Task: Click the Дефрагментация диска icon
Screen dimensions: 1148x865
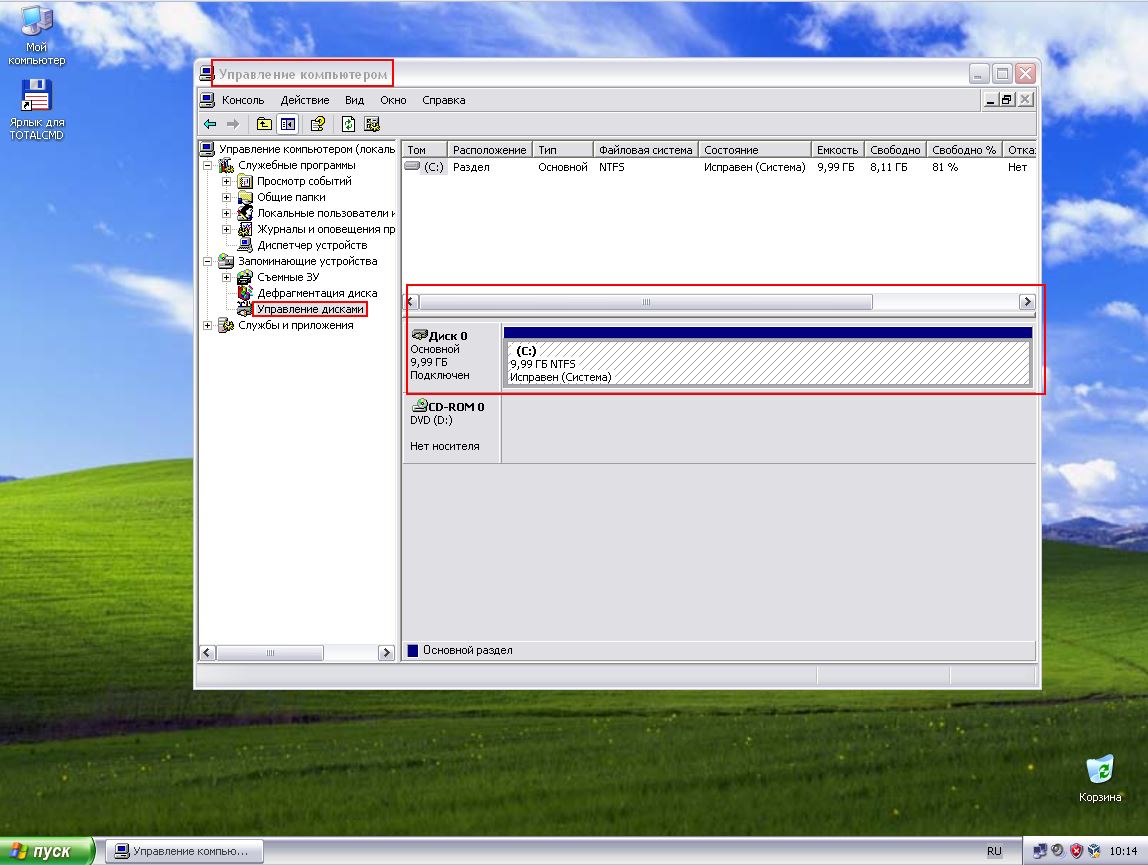Action: coord(245,293)
